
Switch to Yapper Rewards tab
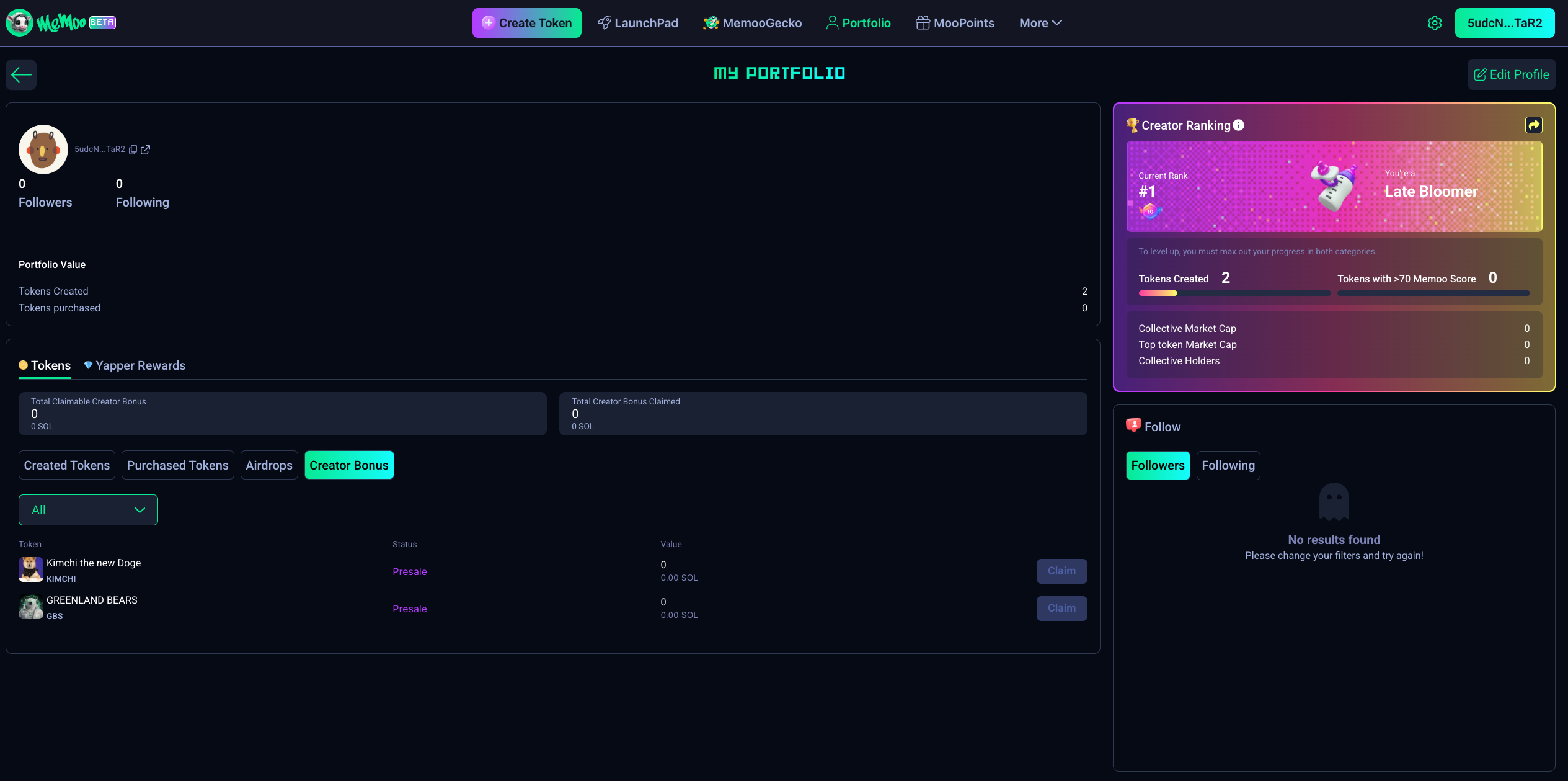point(135,365)
